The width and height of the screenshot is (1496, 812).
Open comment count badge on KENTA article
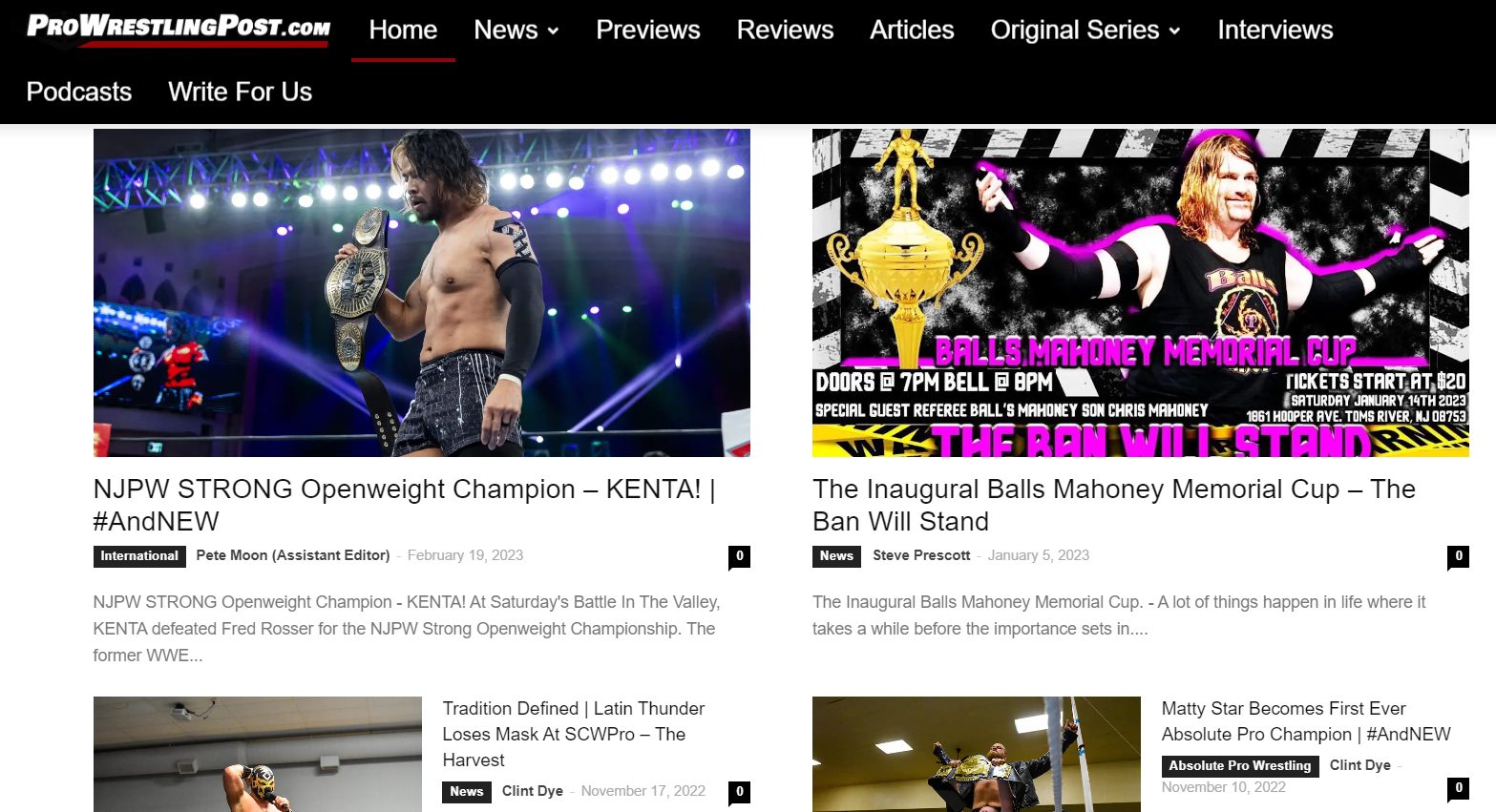[x=739, y=556]
